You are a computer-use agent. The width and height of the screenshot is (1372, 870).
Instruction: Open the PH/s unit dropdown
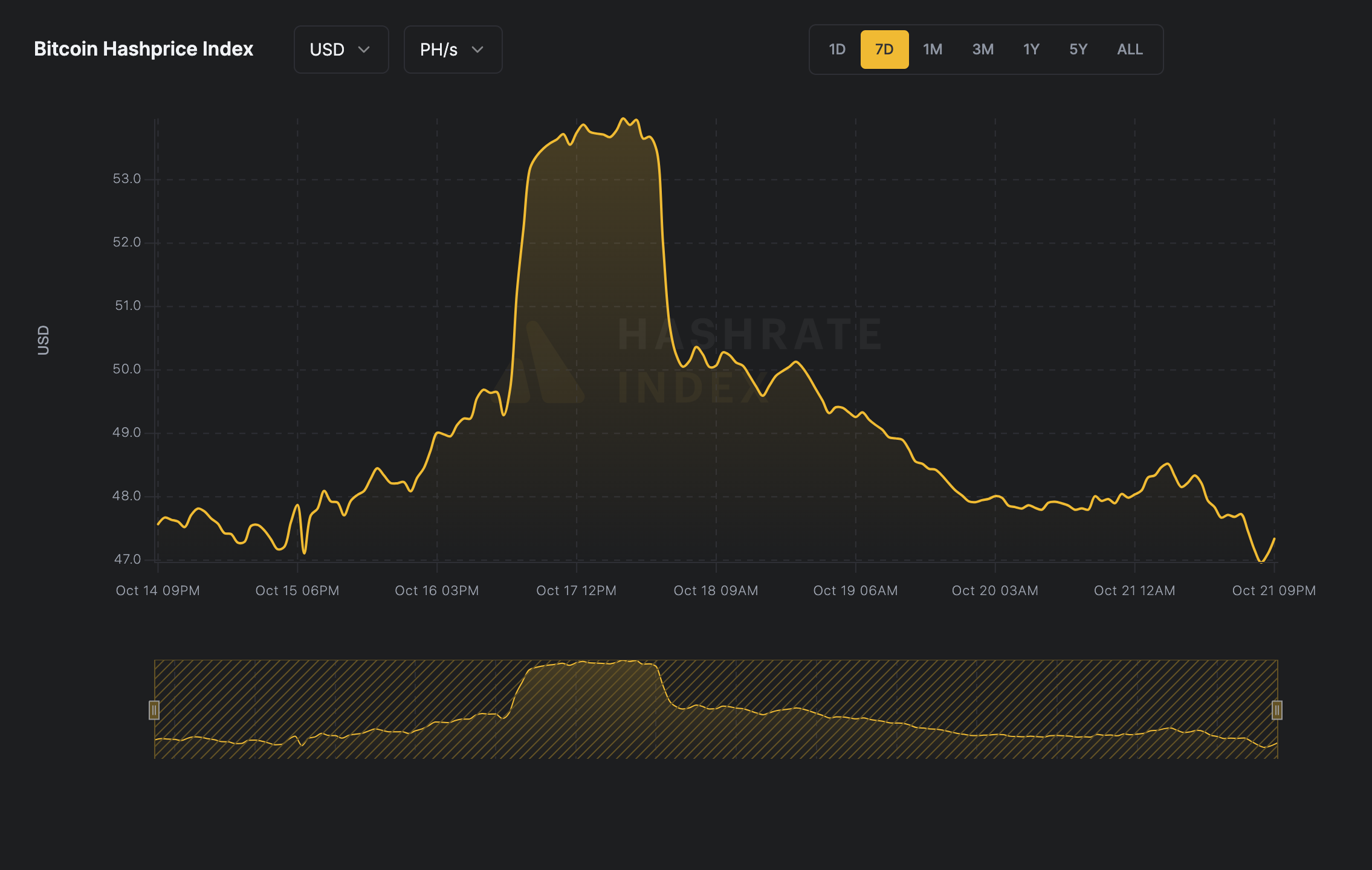click(452, 50)
